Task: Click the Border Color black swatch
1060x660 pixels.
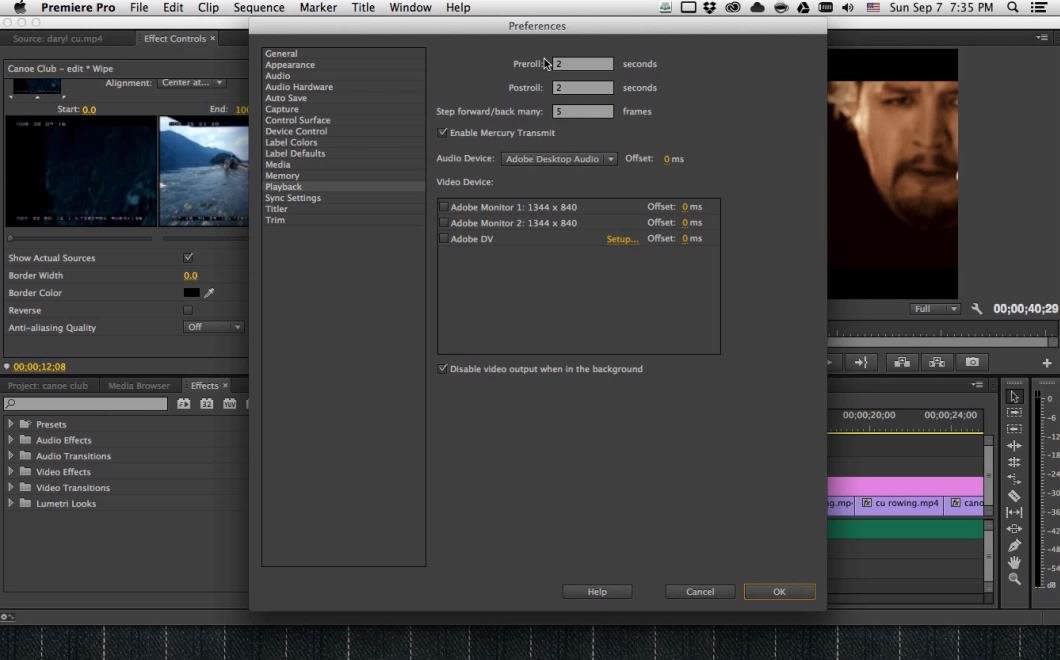Action: [x=191, y=293]
